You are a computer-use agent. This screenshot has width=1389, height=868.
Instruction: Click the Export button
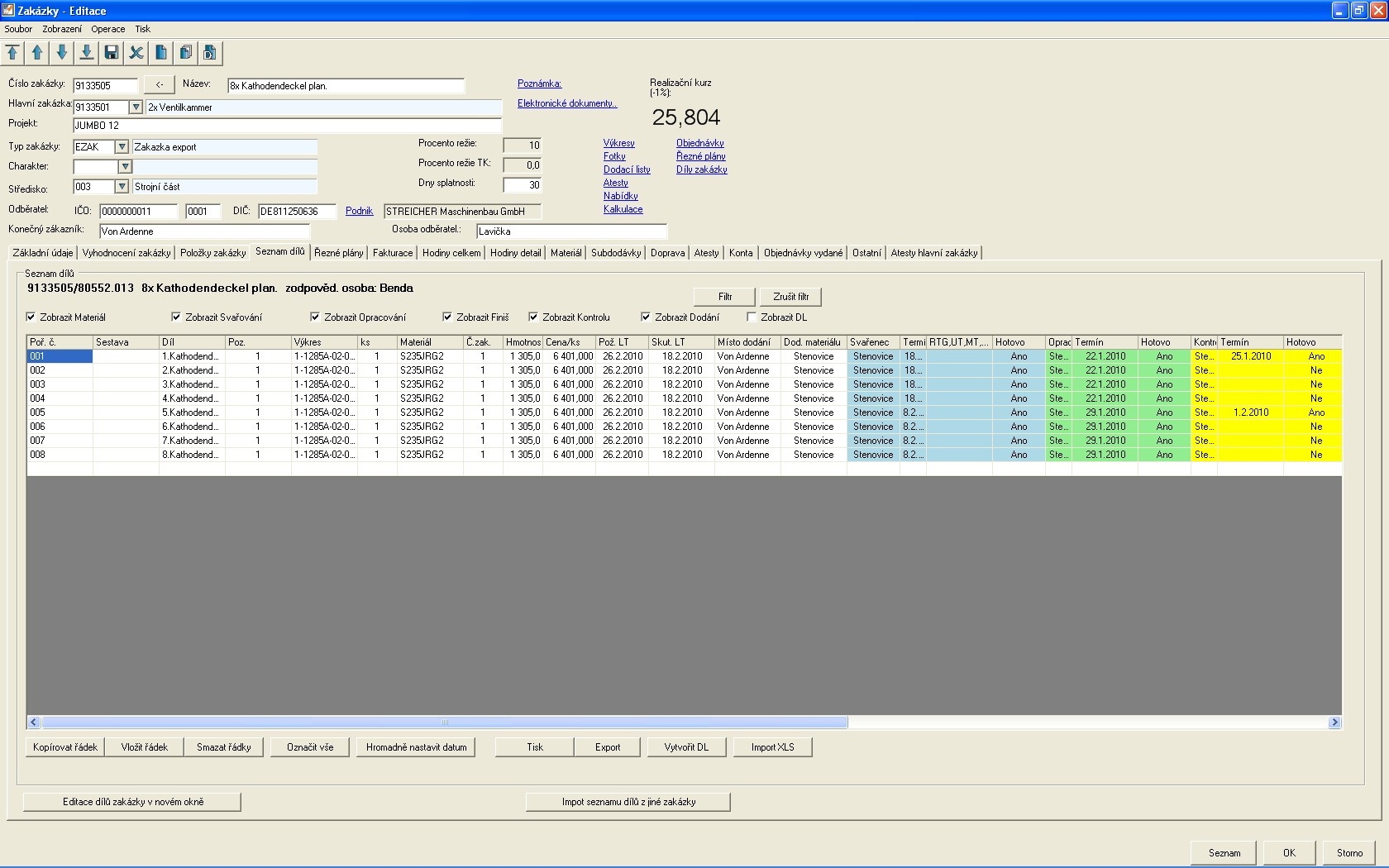coord(608,747)
